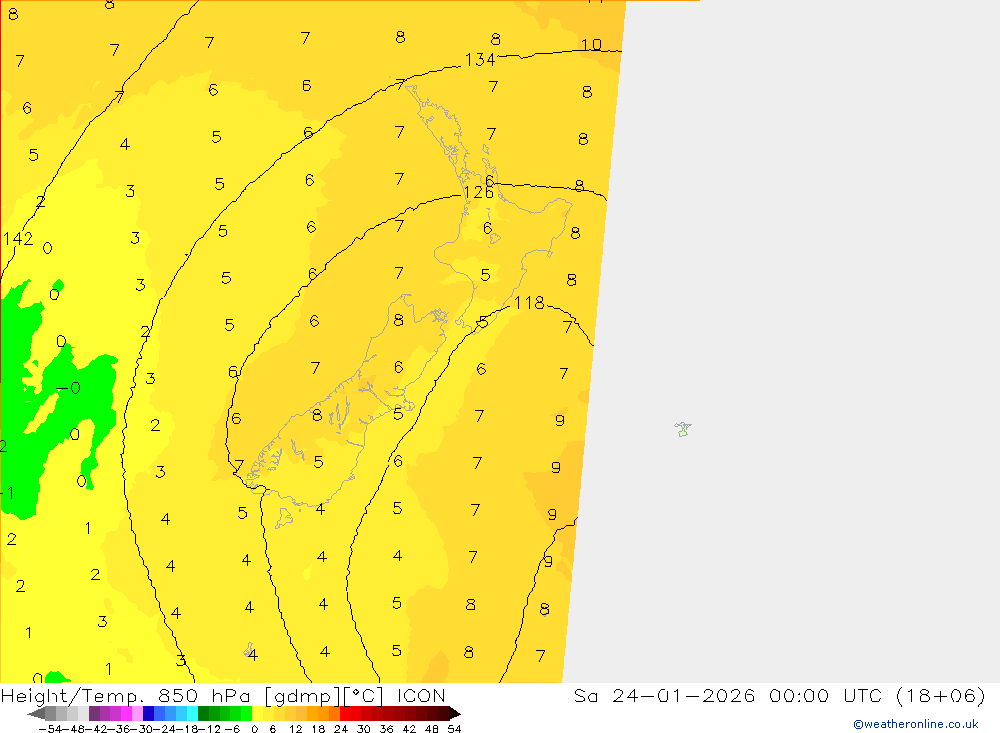
Task: Click the '0' legend scale value
Action: point(254,729)
